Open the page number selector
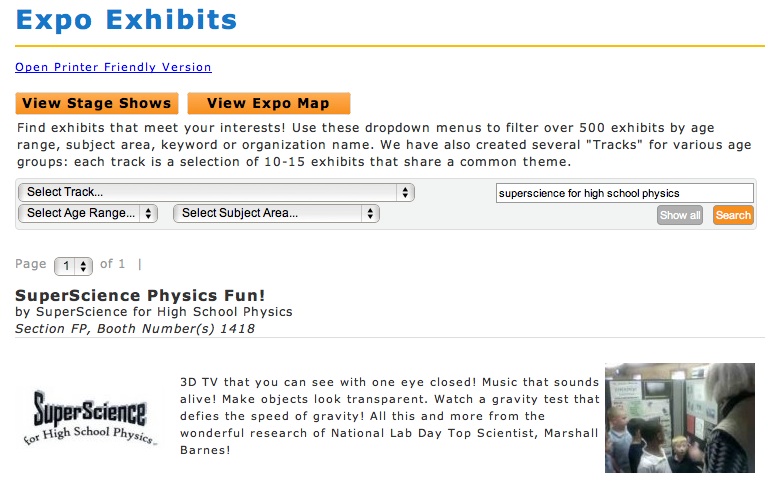768x485 pixels. [73, 266]
